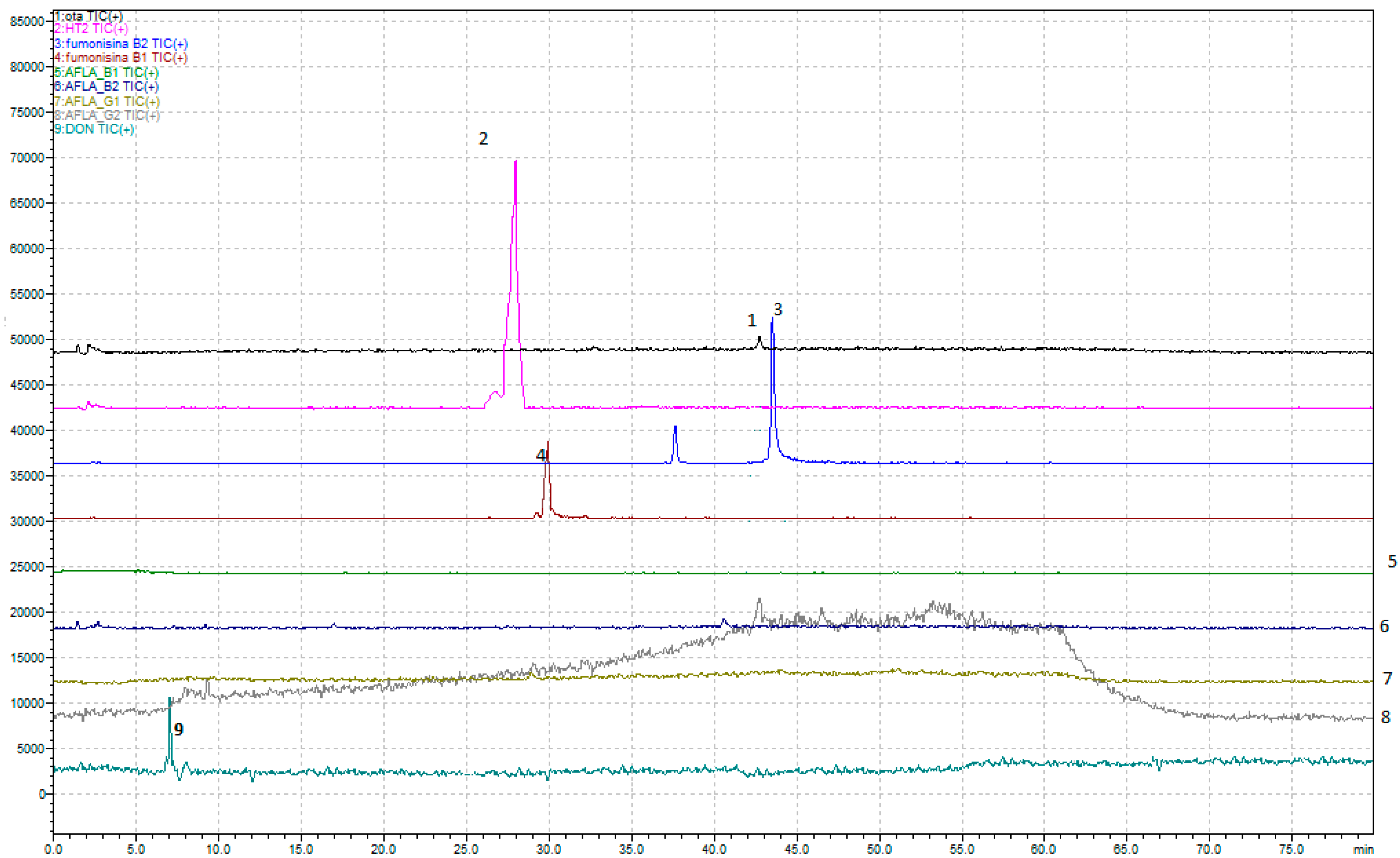1400x858 pixels.
Task: Click the peak label '2' above magenta peak
Action: pyautogui.click(x=483, y=139)
